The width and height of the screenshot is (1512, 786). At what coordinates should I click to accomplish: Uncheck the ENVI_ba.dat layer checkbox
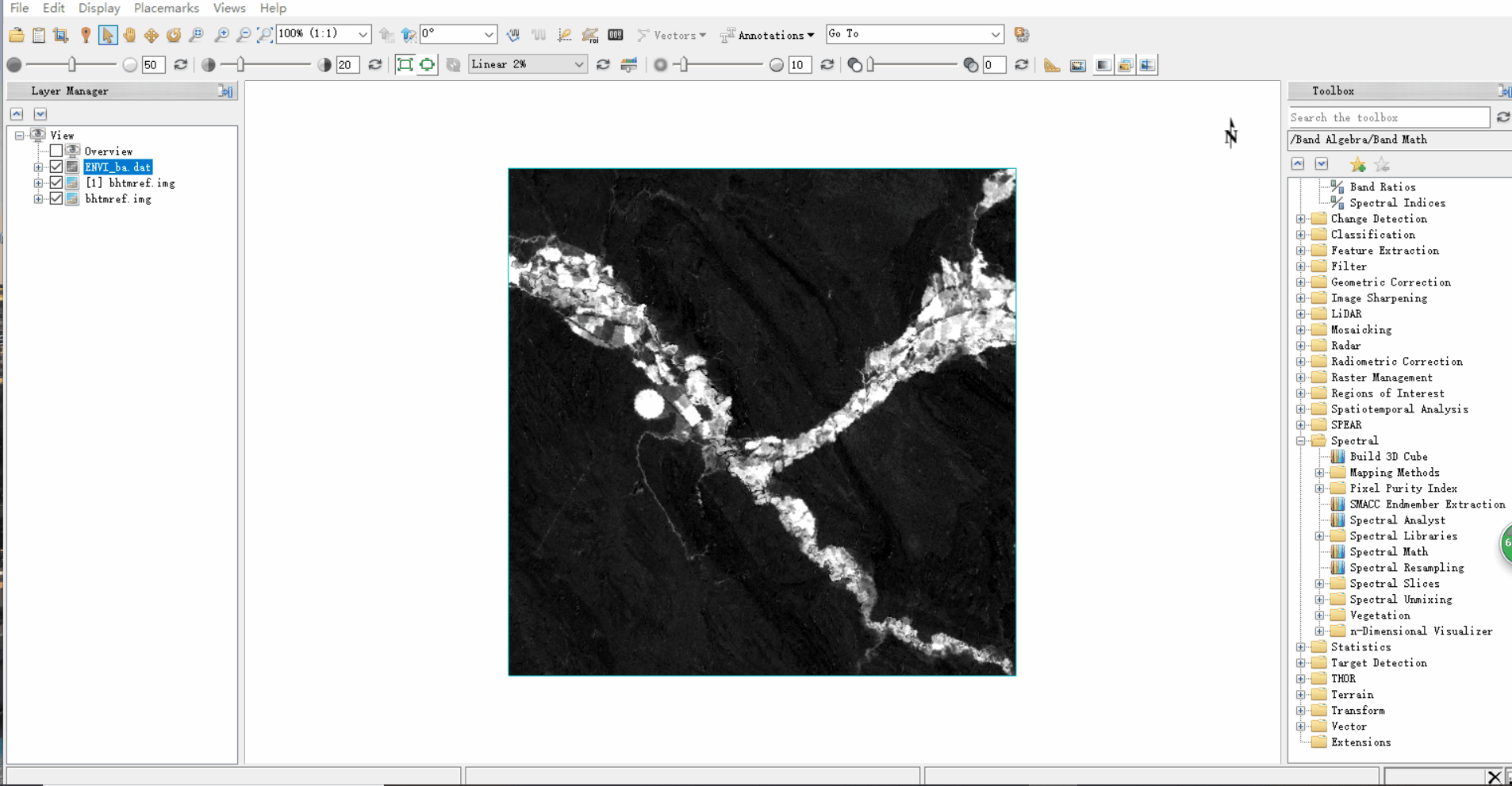[56, 167]
